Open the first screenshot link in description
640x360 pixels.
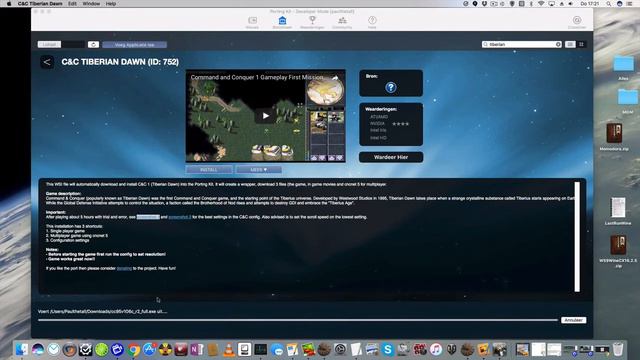148,217
